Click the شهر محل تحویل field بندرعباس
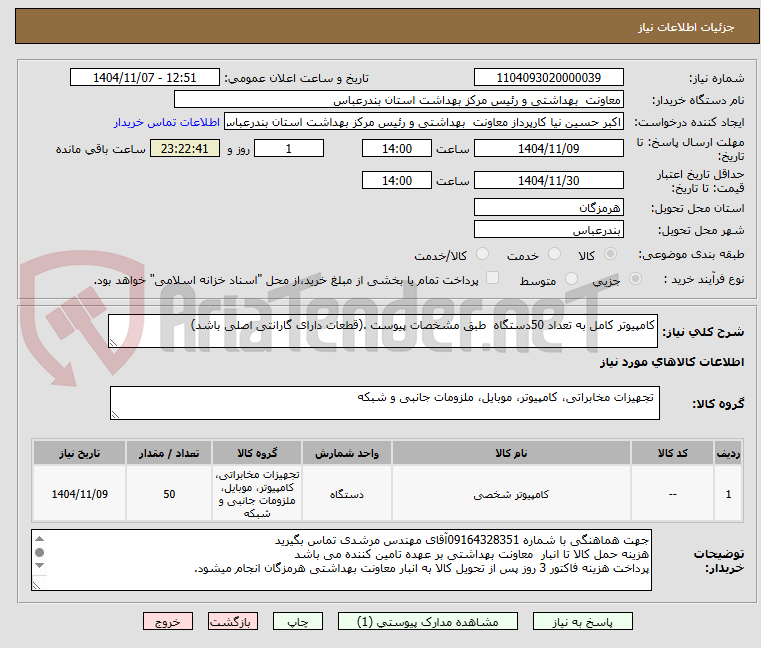The height and width of the screenshot is (648, 761). coord(548,230)
